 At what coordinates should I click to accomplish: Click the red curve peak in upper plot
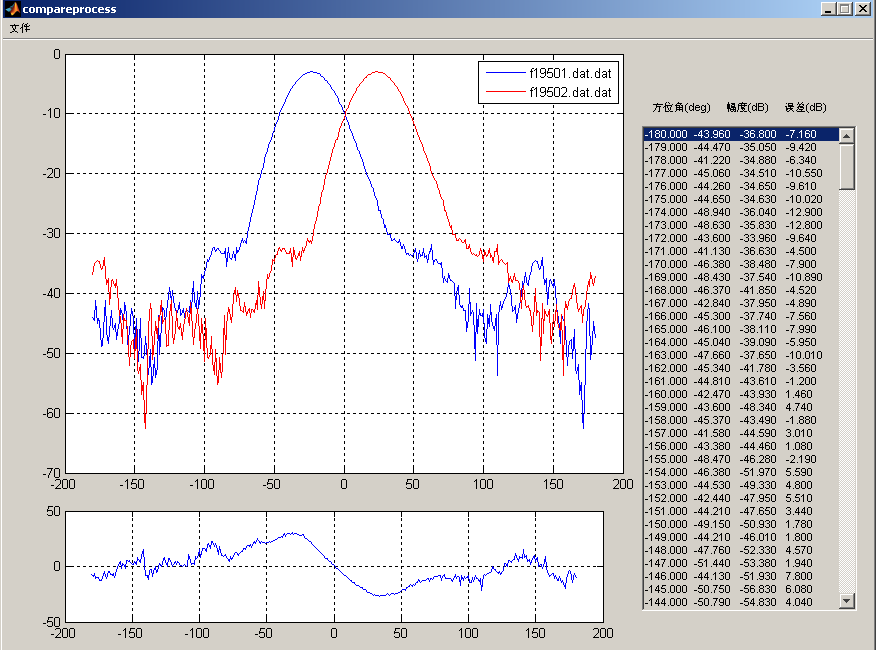pos(378,72)
